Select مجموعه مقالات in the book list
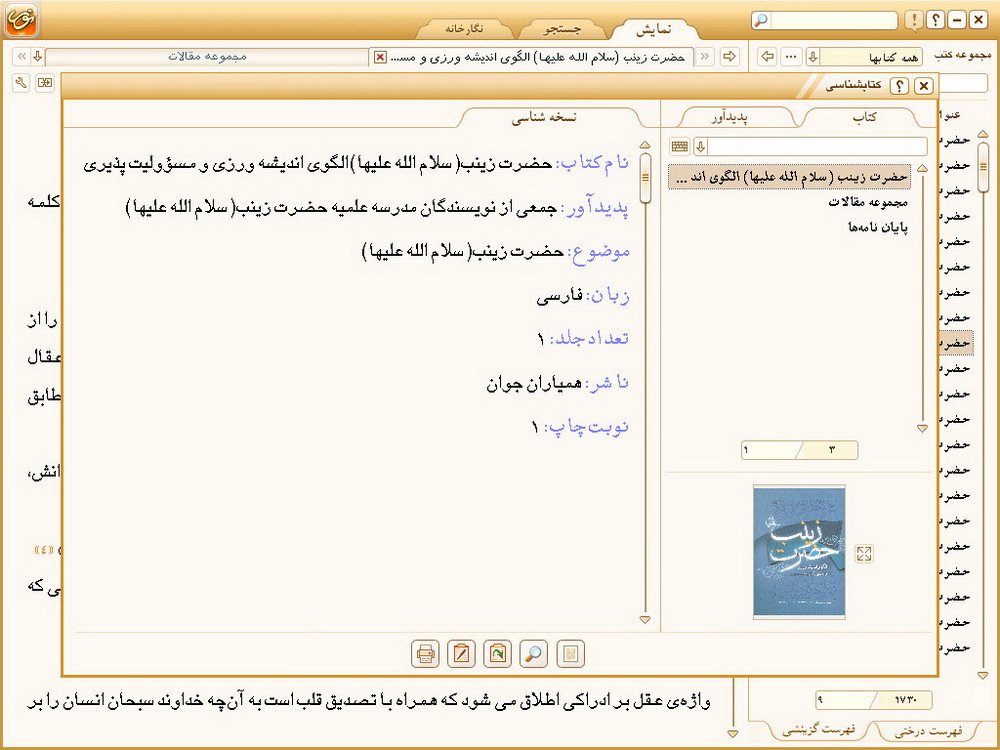 pyautogui.click(x=866, y=202)
